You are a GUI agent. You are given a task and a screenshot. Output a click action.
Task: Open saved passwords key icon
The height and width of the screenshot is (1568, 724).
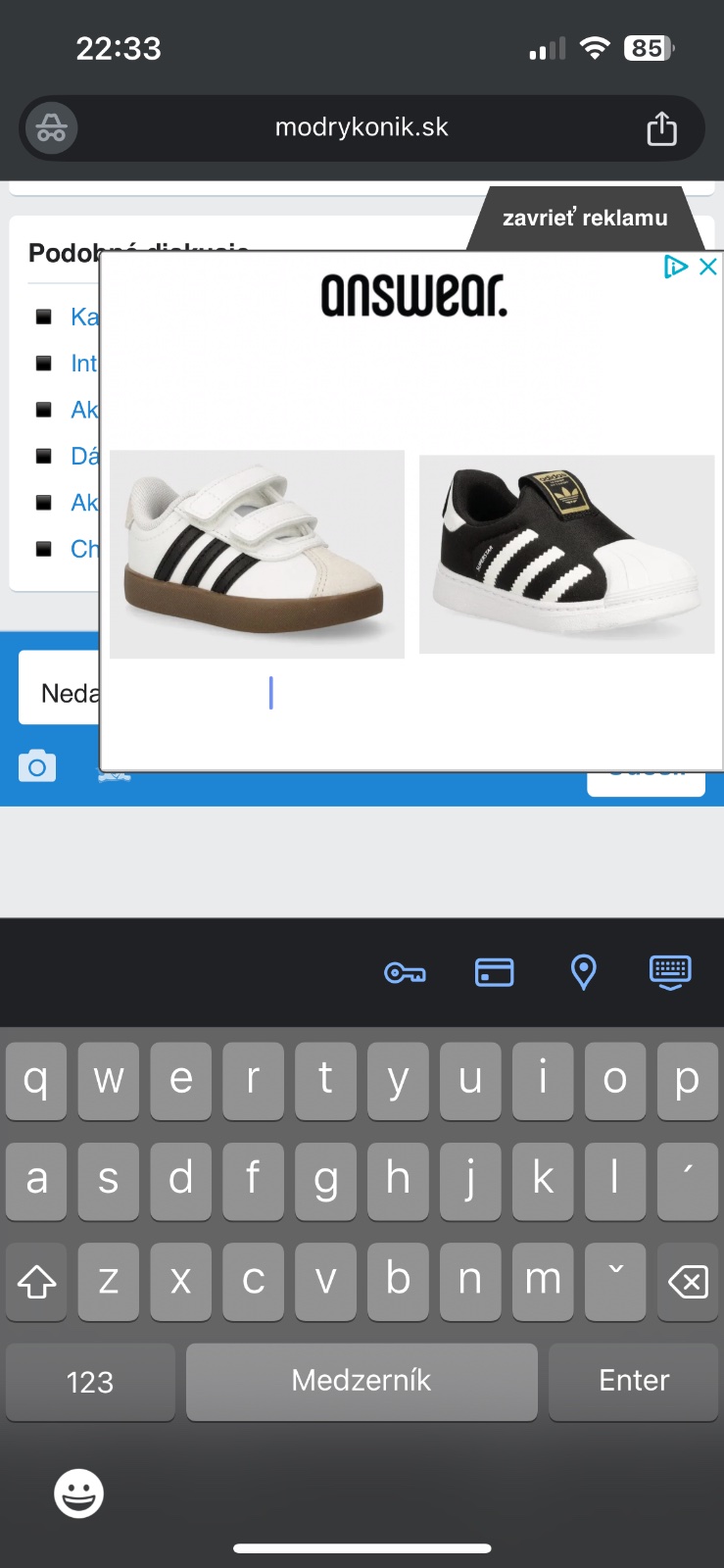point(405,972)
